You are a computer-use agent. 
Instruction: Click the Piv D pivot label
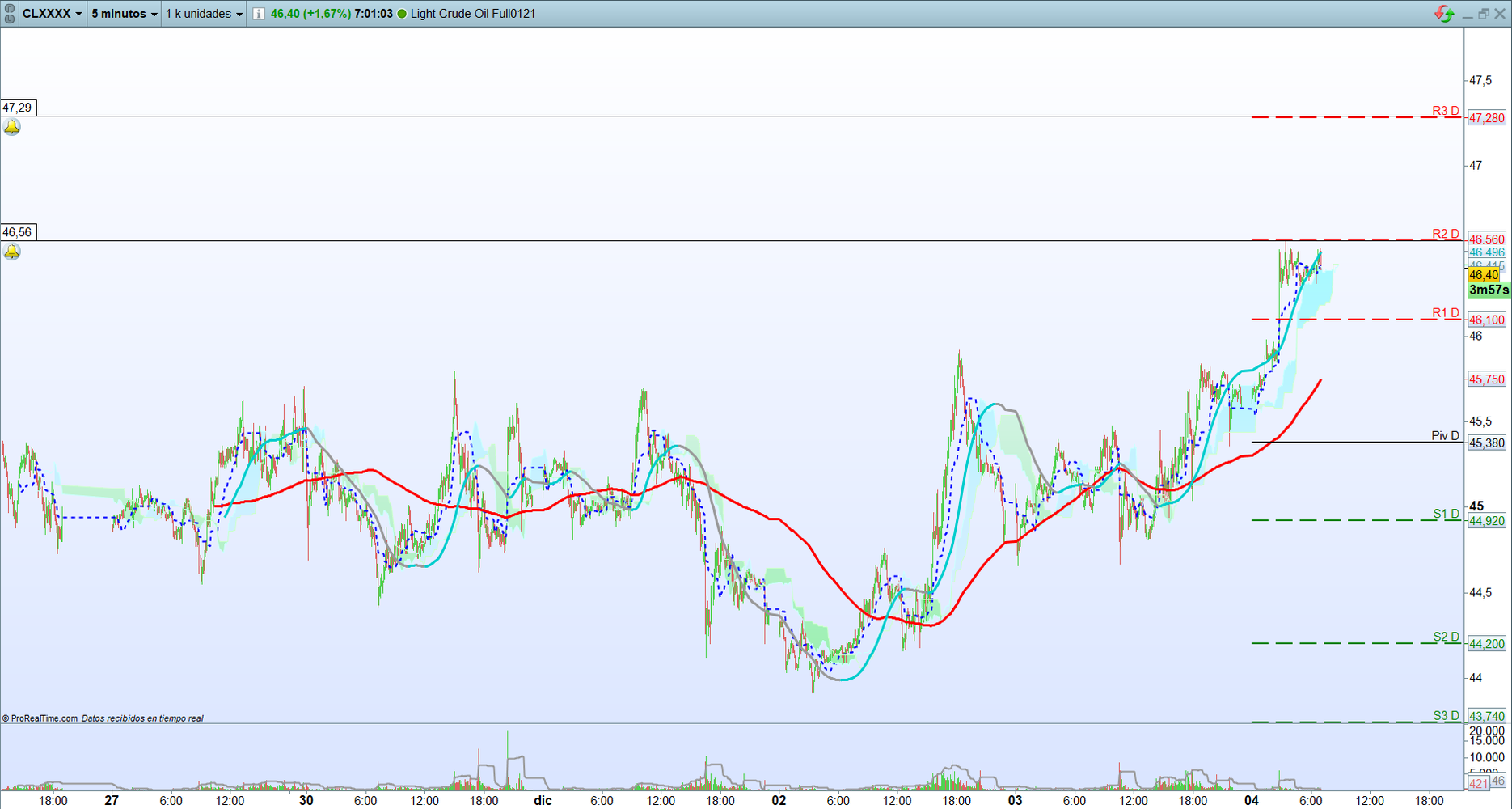coord(1446,436)
